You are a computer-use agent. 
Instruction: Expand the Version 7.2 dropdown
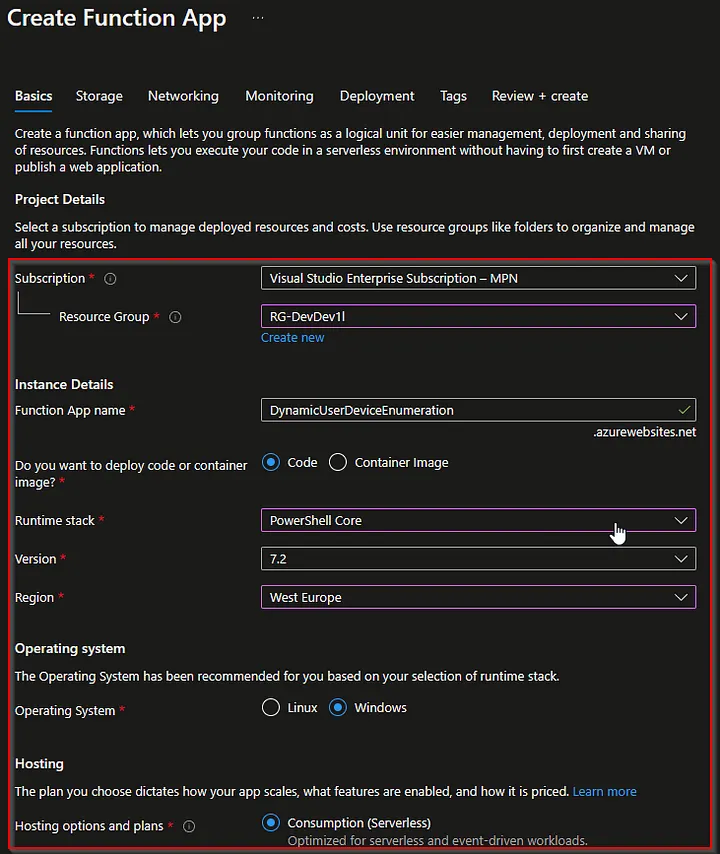point(477,558)
